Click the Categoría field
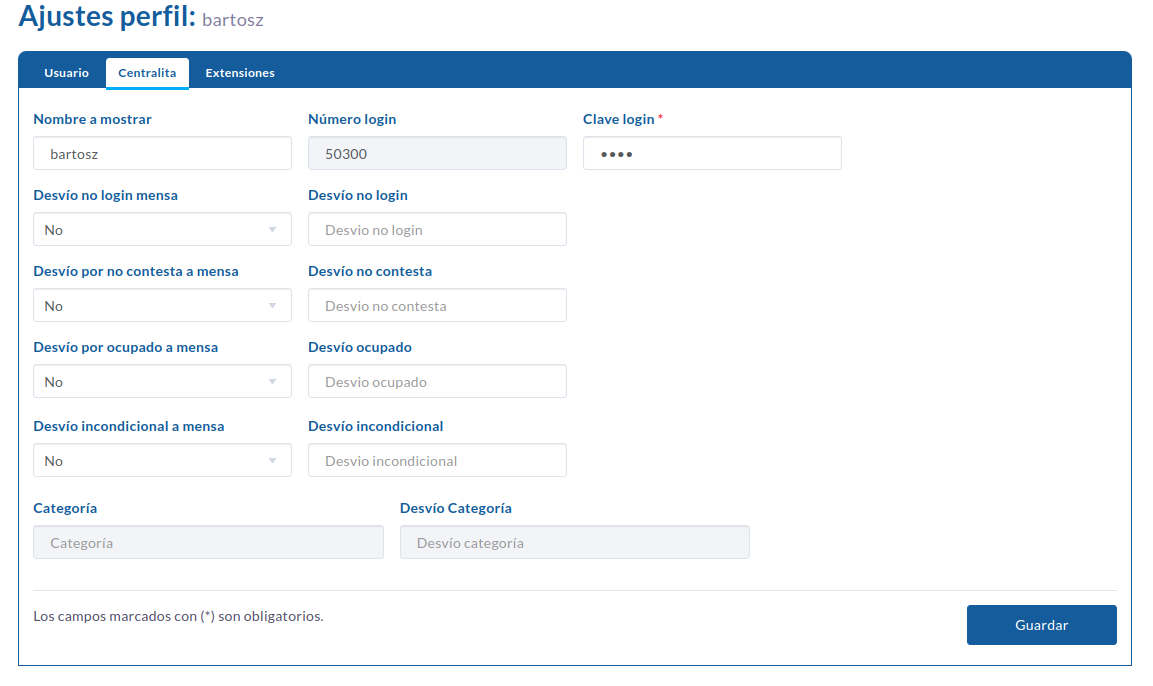This screenshot has height=686, width=1153. pyautogui.click(x=208, y=543)
